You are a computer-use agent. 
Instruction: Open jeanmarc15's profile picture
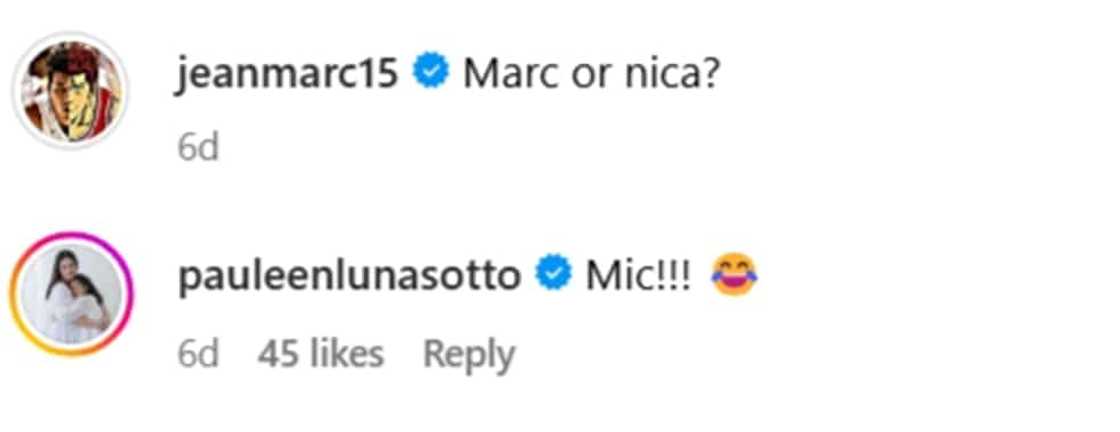tap(69, 90)
